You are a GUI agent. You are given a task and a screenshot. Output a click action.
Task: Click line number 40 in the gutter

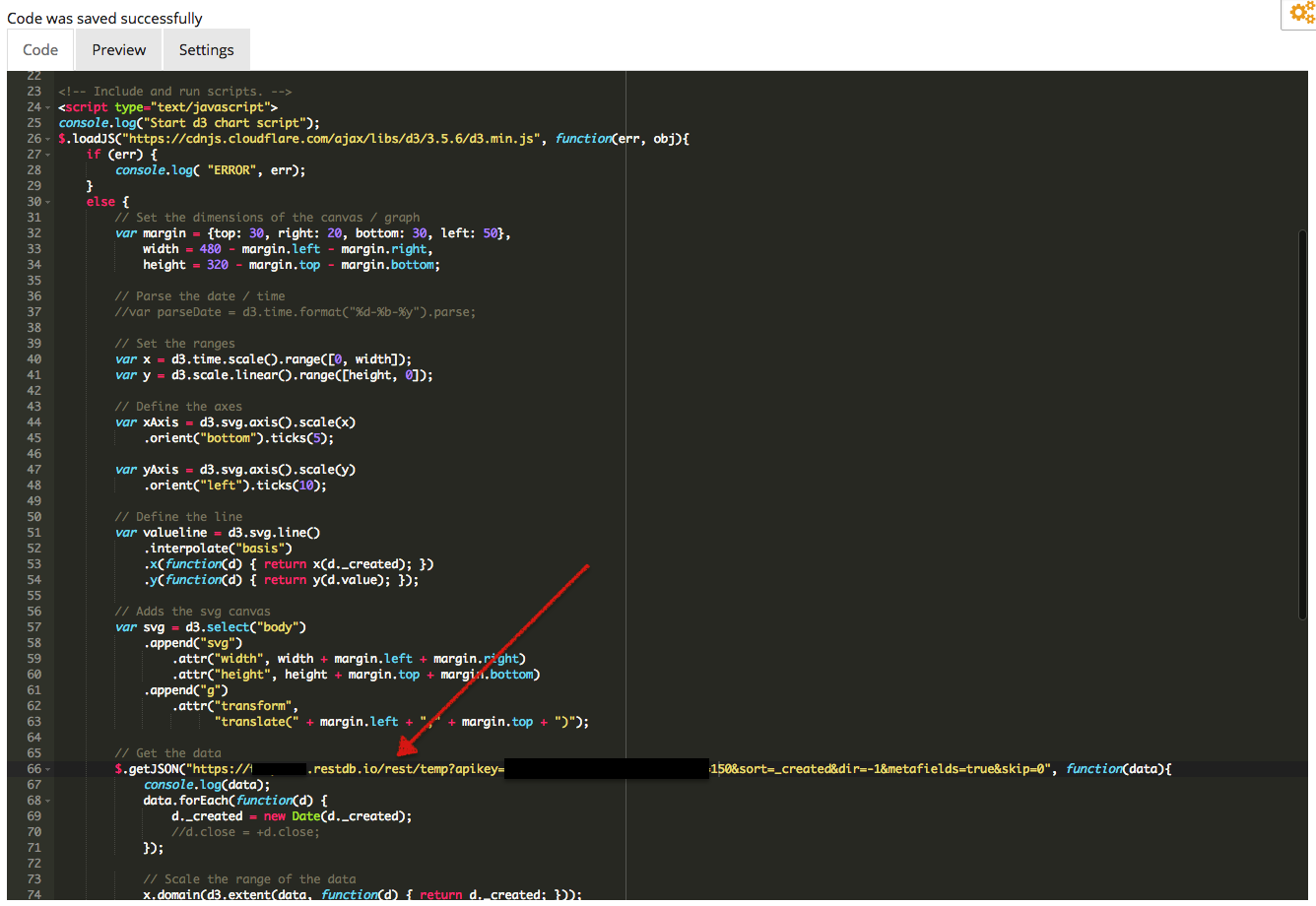coord(33,359)
